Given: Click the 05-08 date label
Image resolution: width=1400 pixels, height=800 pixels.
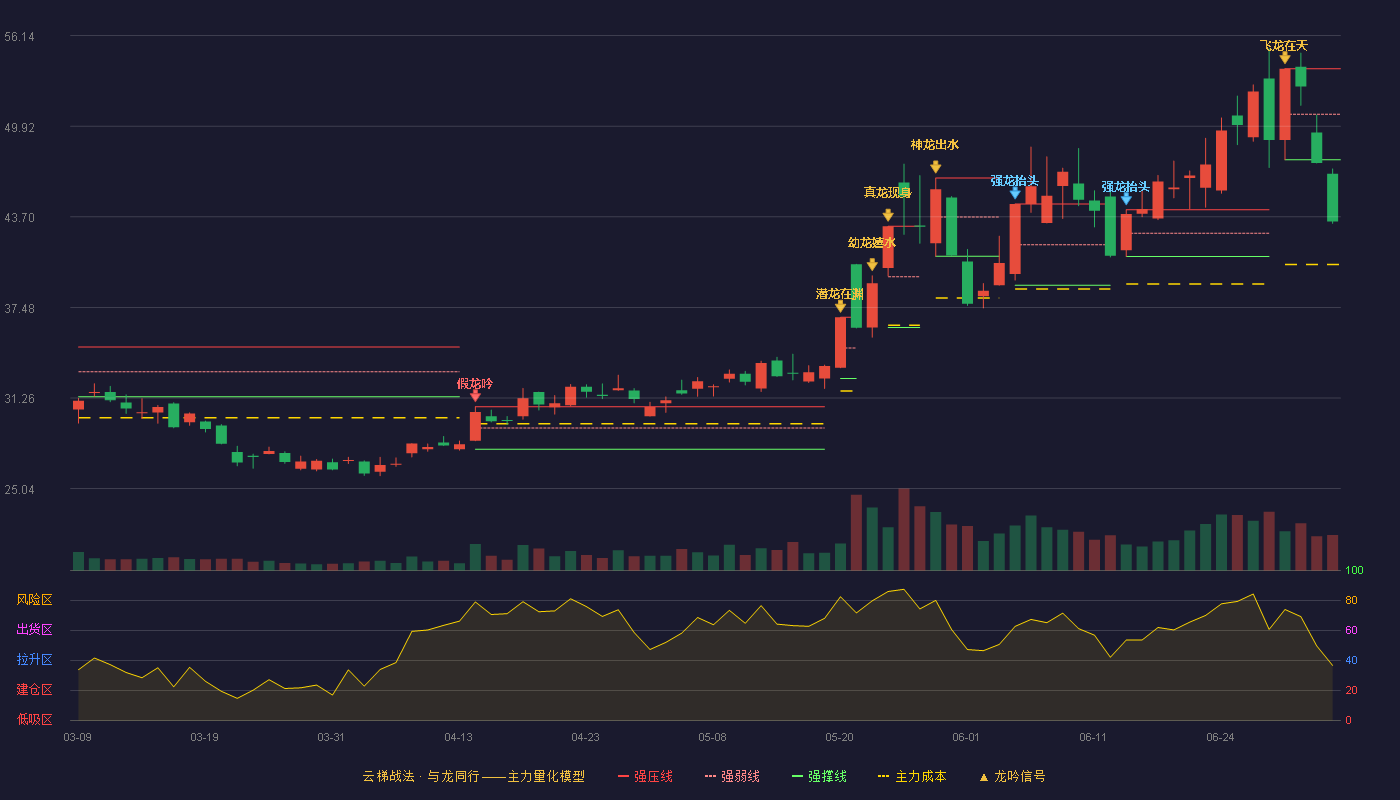Looking at the screenshot, I should [712, 737].
